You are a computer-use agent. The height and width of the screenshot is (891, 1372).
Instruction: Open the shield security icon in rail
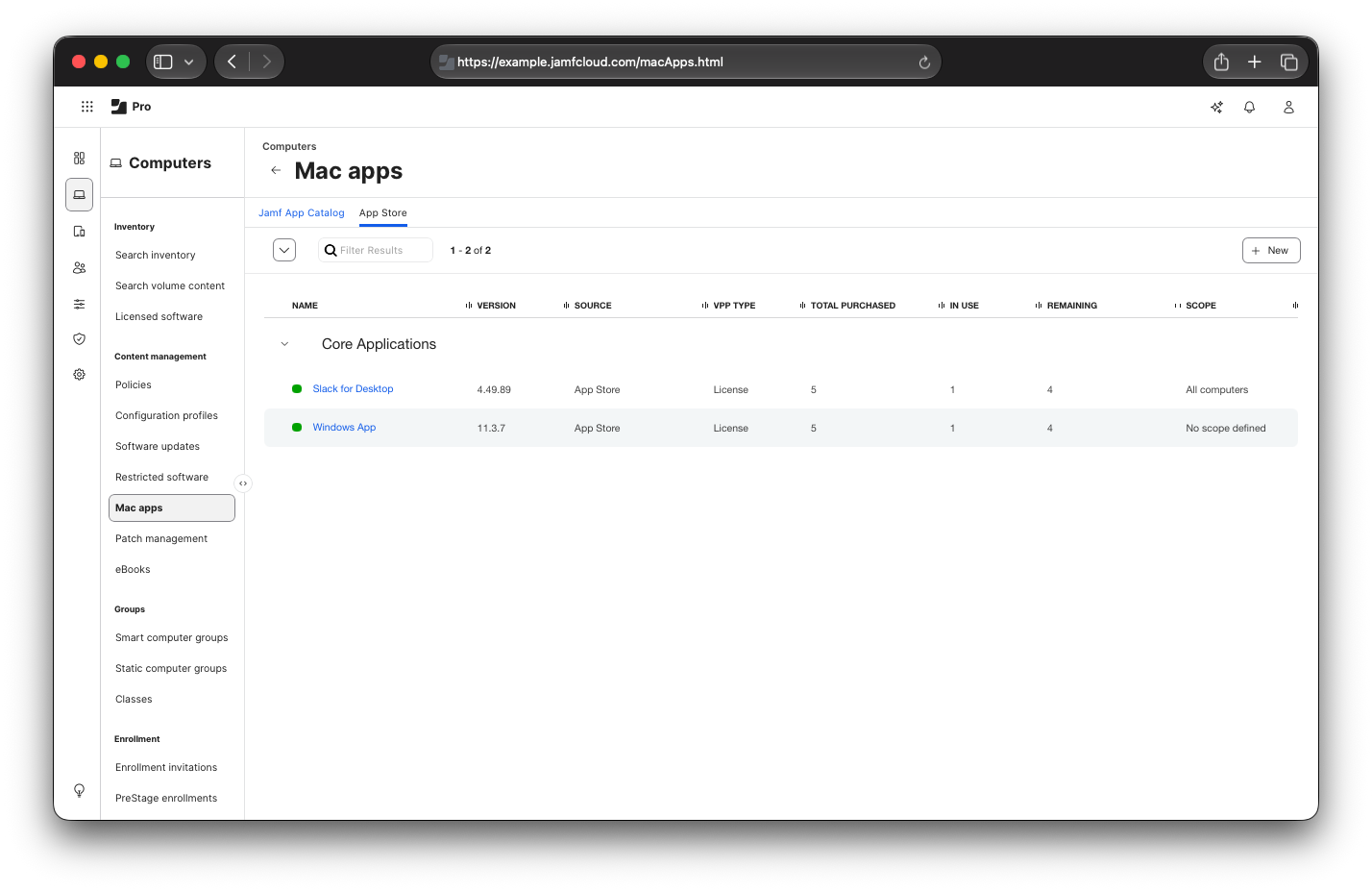[79, 338]
